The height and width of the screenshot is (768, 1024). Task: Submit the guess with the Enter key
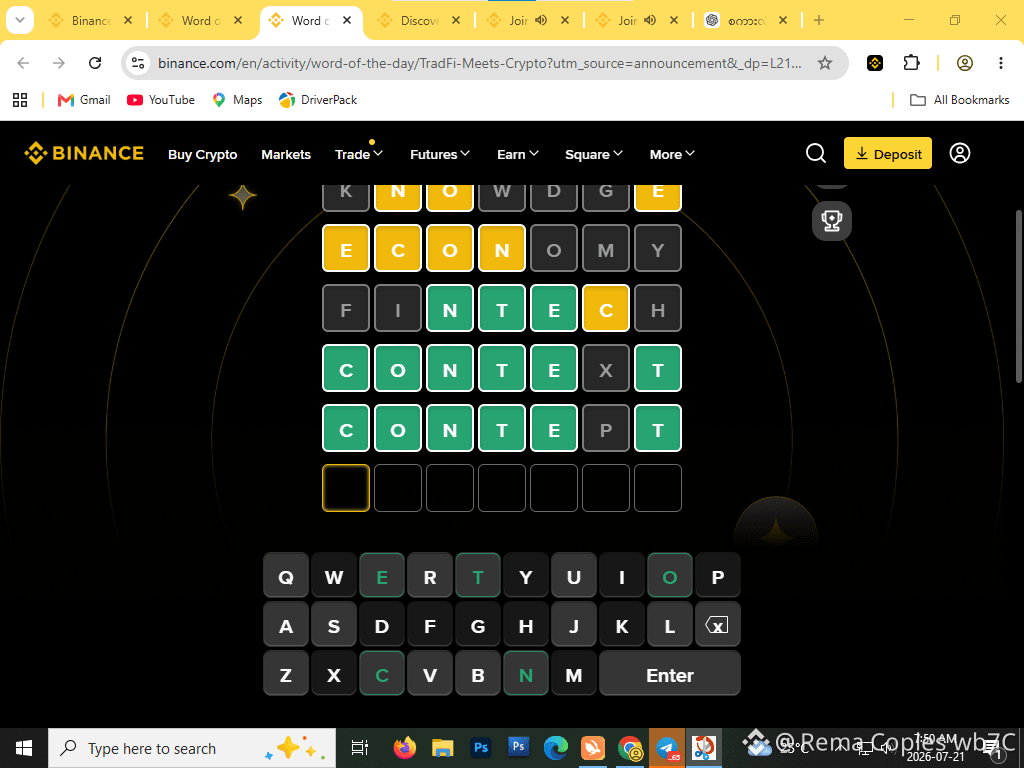click(669, 675)
